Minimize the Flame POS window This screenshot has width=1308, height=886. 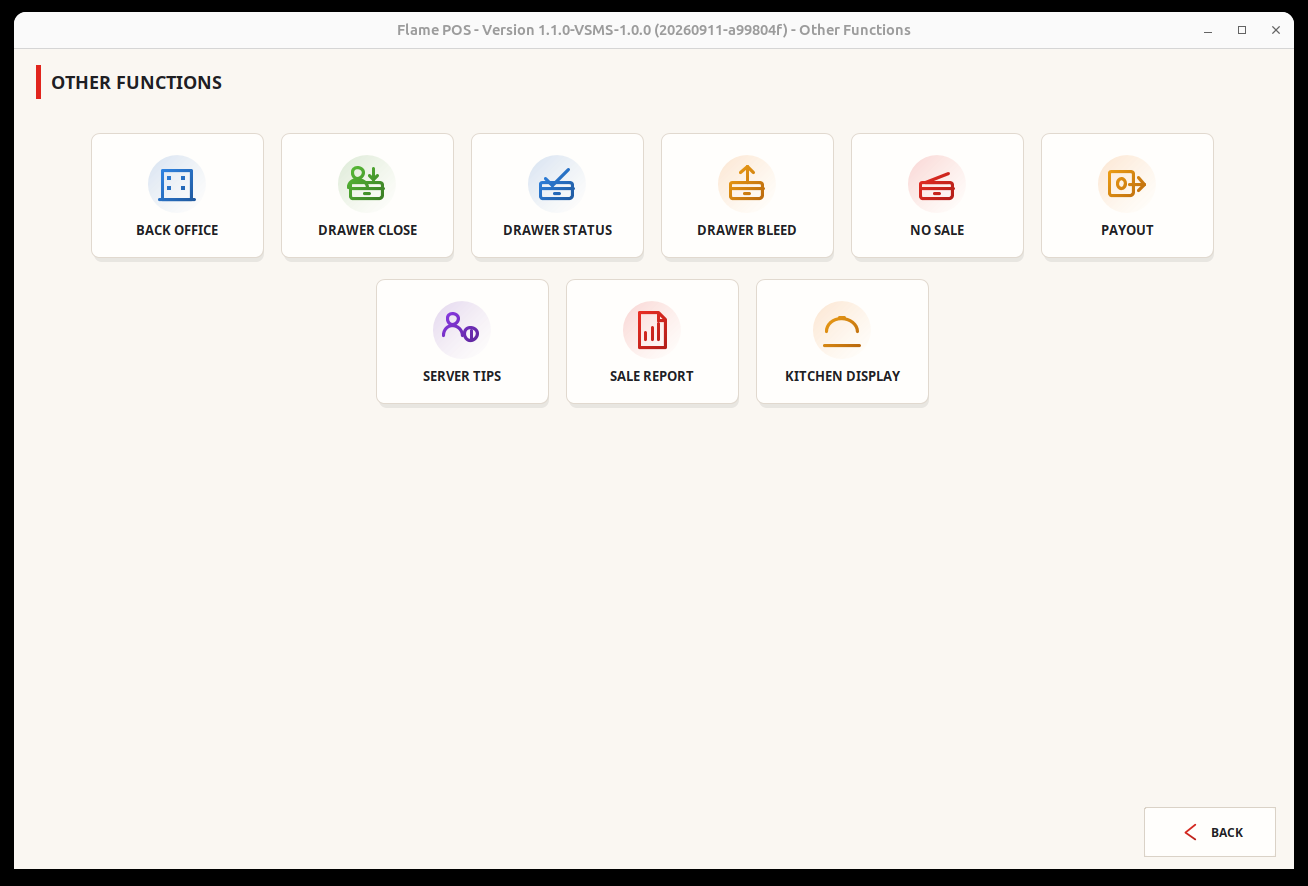pos(1208,30)
